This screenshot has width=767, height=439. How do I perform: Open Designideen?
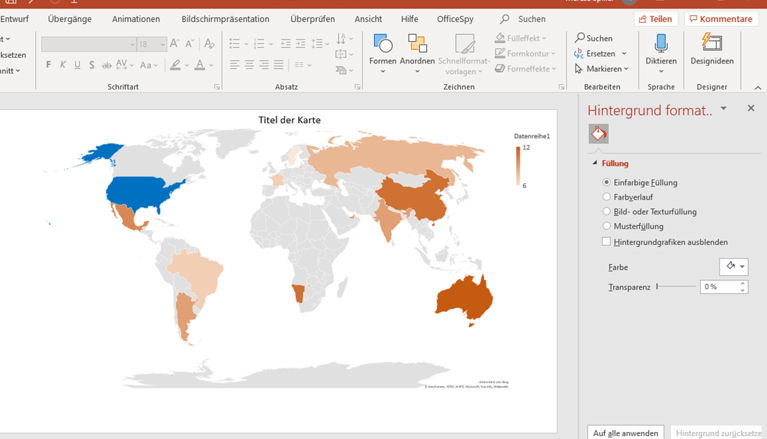click(712, 49)
